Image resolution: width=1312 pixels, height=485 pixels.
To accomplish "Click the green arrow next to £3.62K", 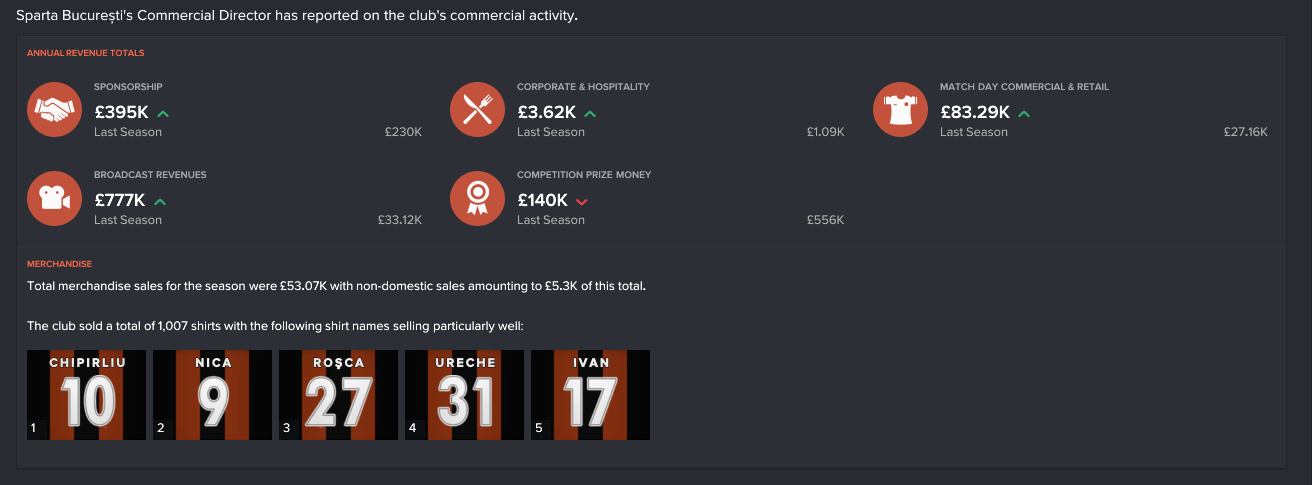I will pos(590,114).
